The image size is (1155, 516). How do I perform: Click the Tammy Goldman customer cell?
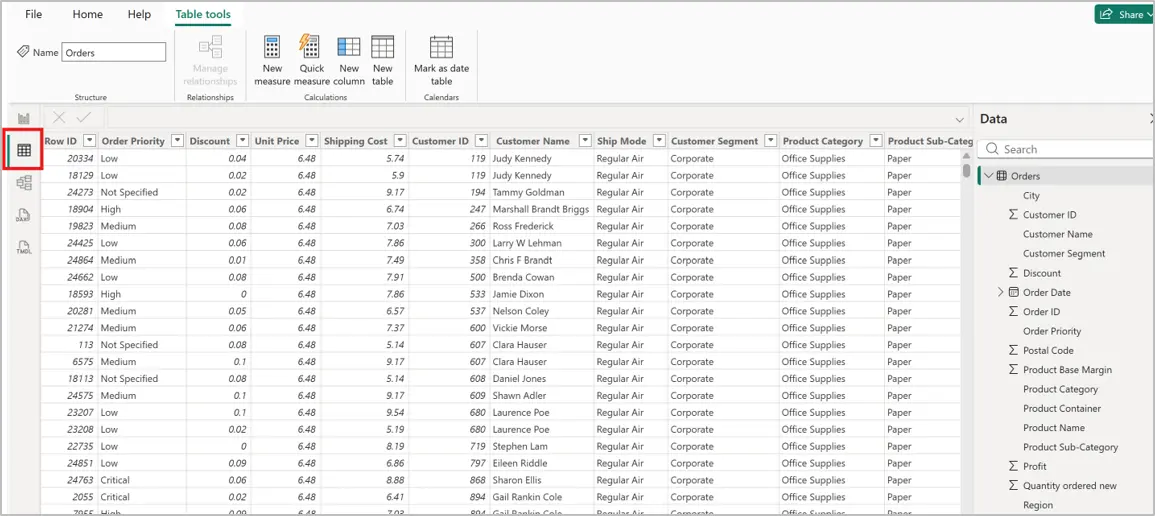[541, 192]
